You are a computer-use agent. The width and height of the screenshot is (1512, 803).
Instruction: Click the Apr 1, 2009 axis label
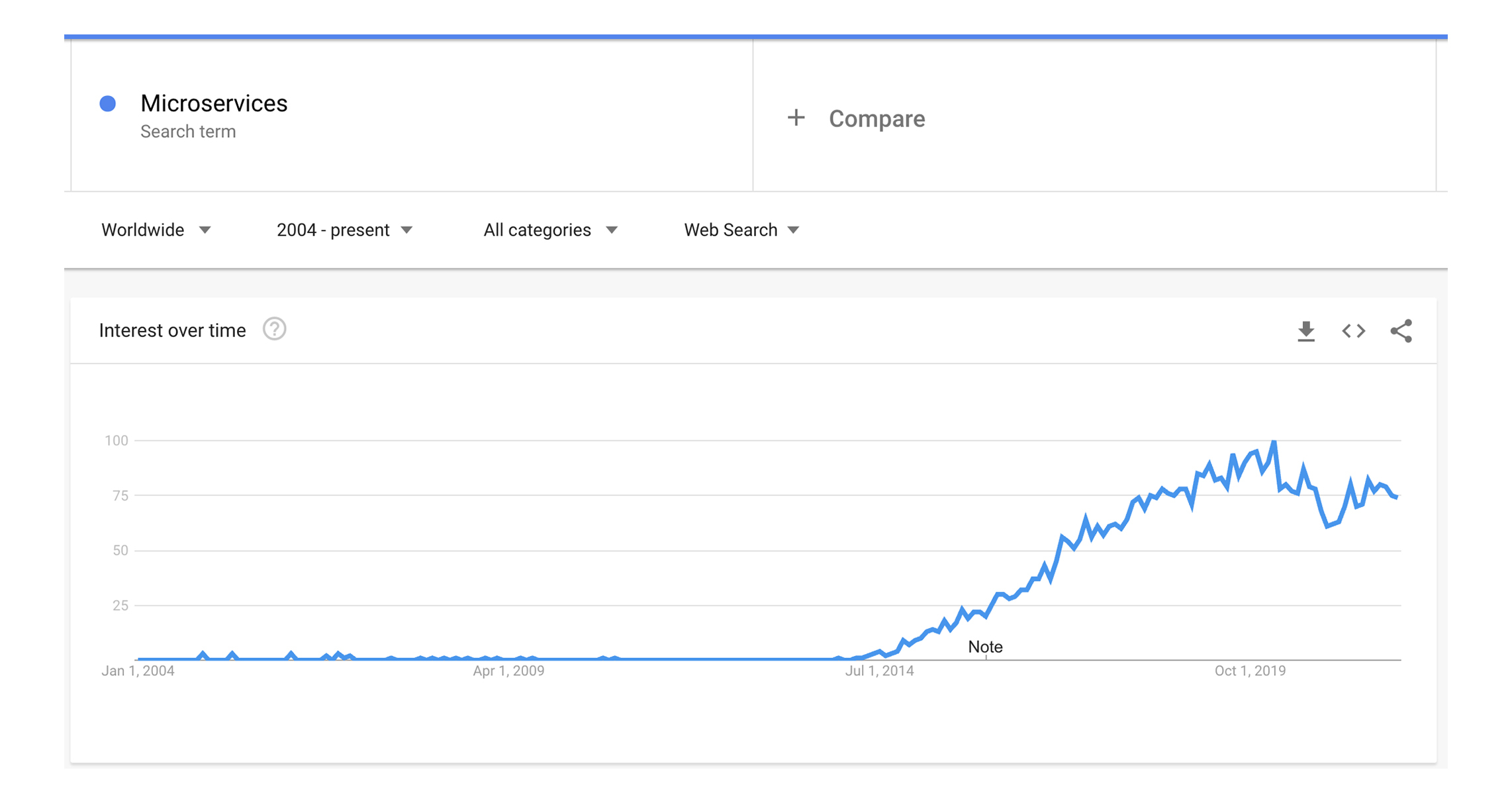click(508, 671)
